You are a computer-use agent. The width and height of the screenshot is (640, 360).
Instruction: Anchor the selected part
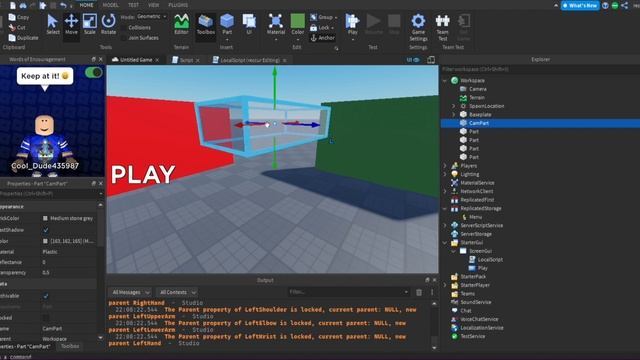point(323,38)
